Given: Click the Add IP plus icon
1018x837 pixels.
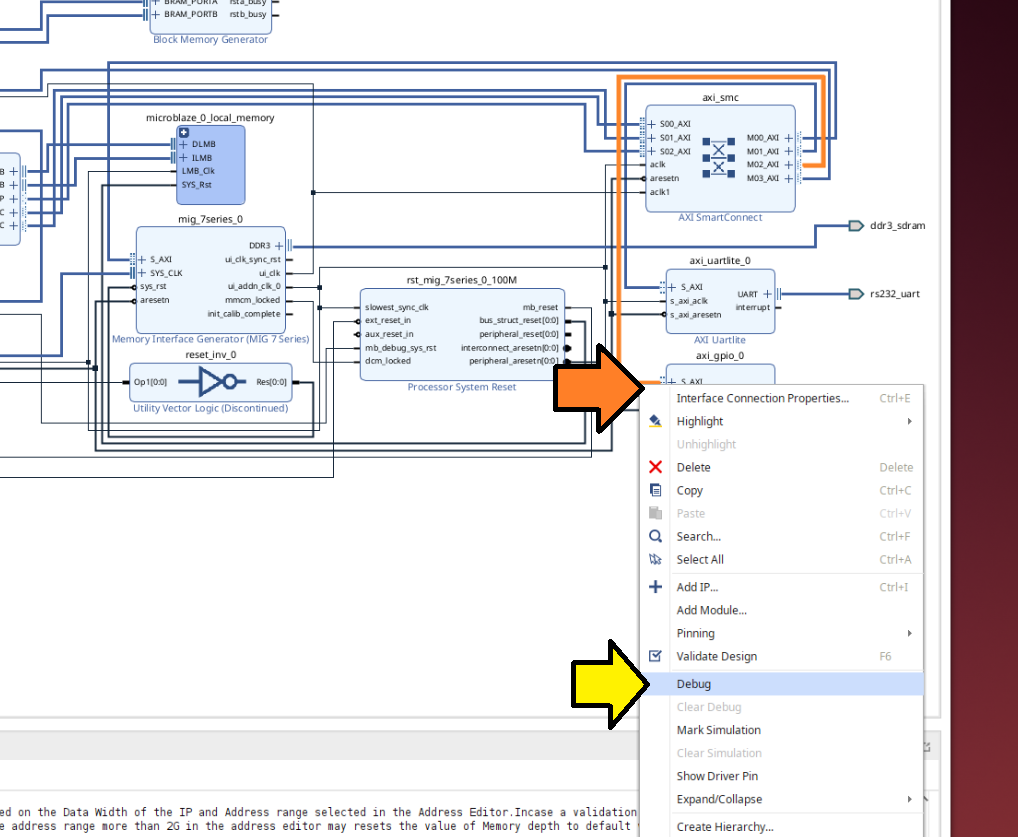Looking at the screenshot, I should click(x=656, y=587).
